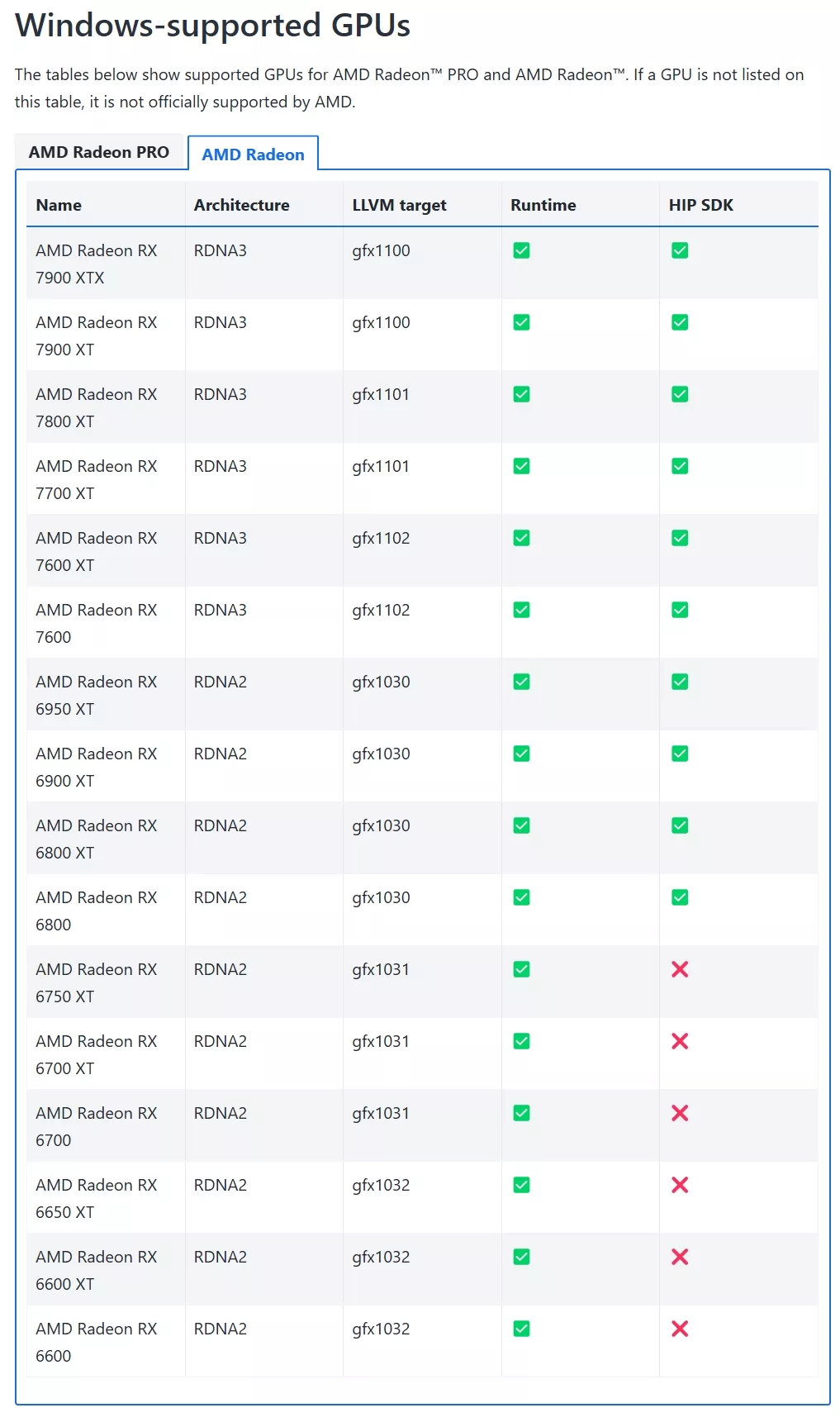Select the AMD Radeon tab
Screen dimensions: 840x1422
point(253,155)
